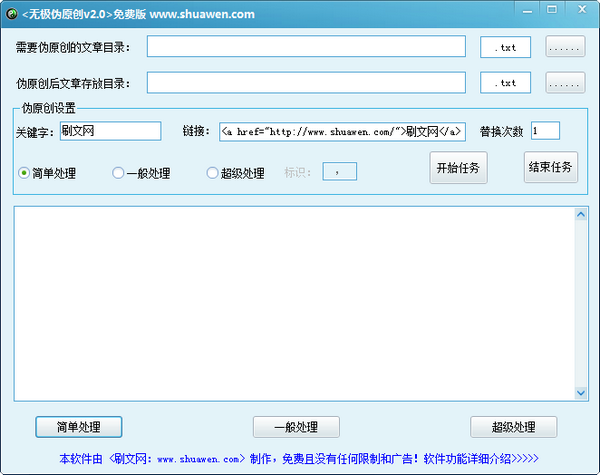Browse for the output storage directory

pyautogui.click(x=565, y=83)
